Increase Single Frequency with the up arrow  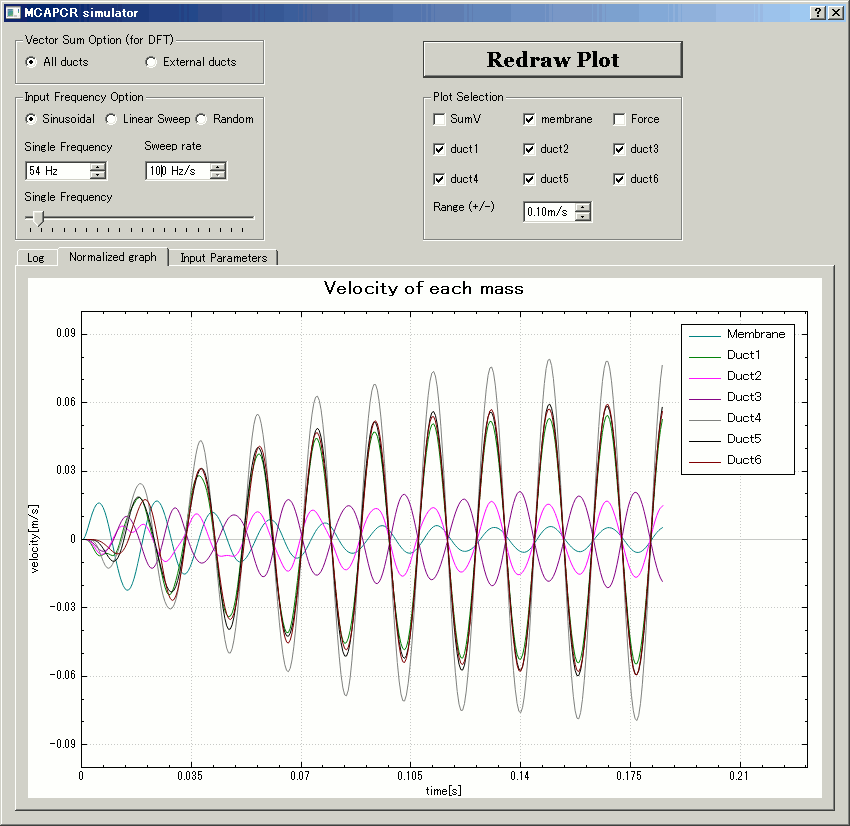click(97, 166)
